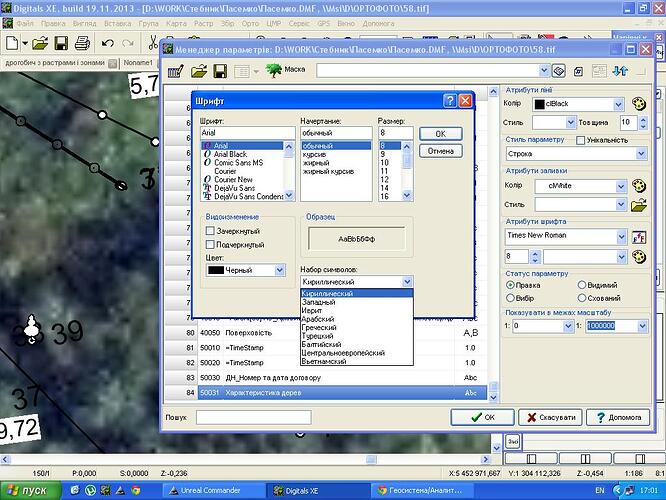Viewport: 666px width, 500px height.
Task: Click the Cut scissors icon
Action: pos(152,42)
